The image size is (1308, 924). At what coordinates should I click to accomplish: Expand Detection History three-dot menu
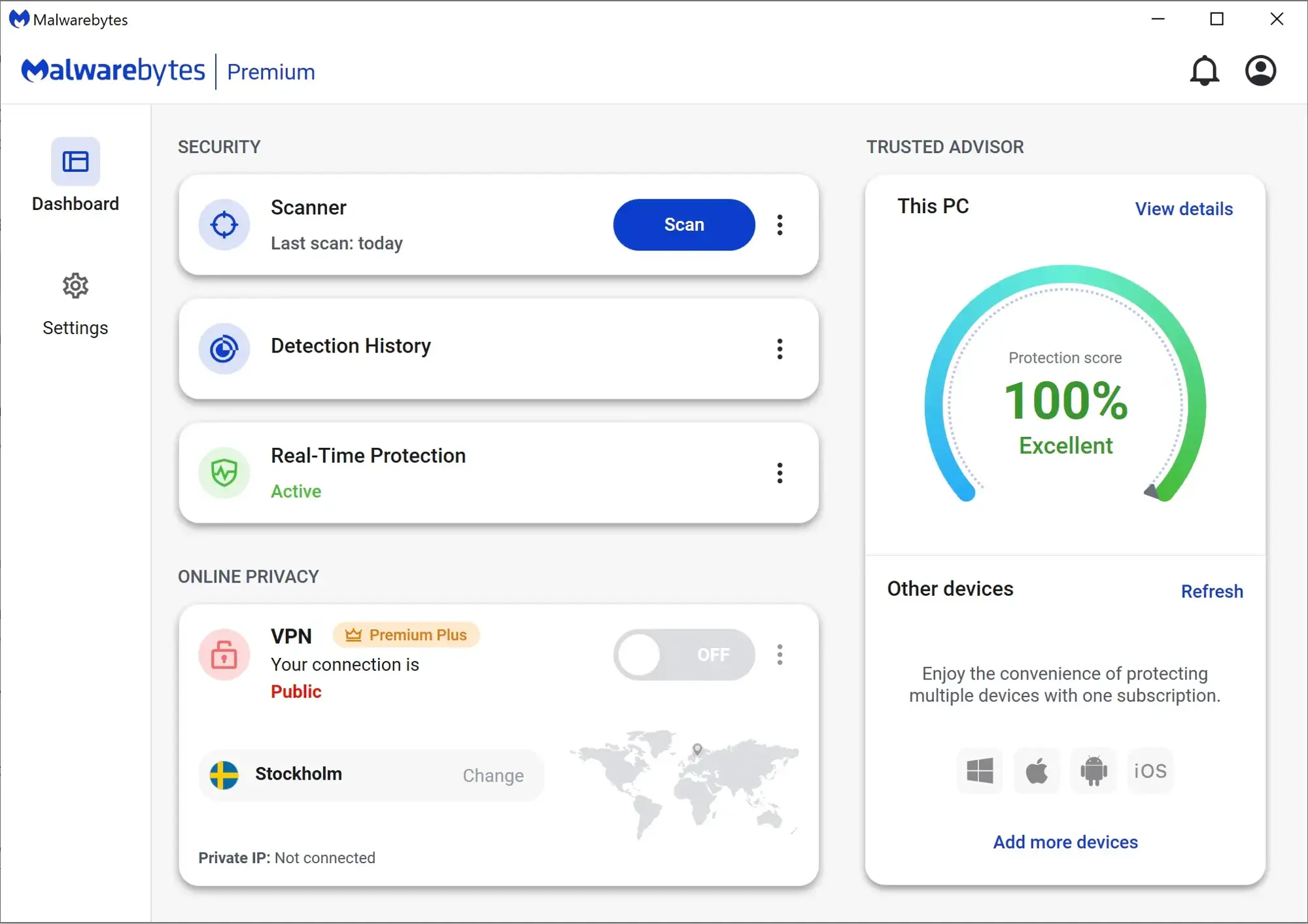pyautogui.click(x=781, y=349)
